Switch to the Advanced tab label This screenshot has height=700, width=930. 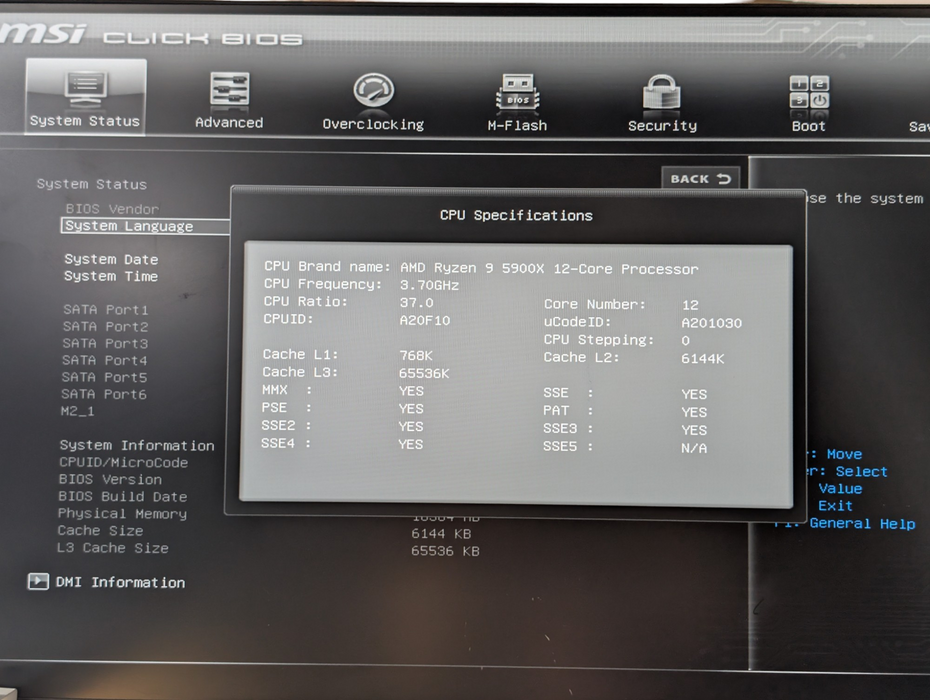[229, 122]
